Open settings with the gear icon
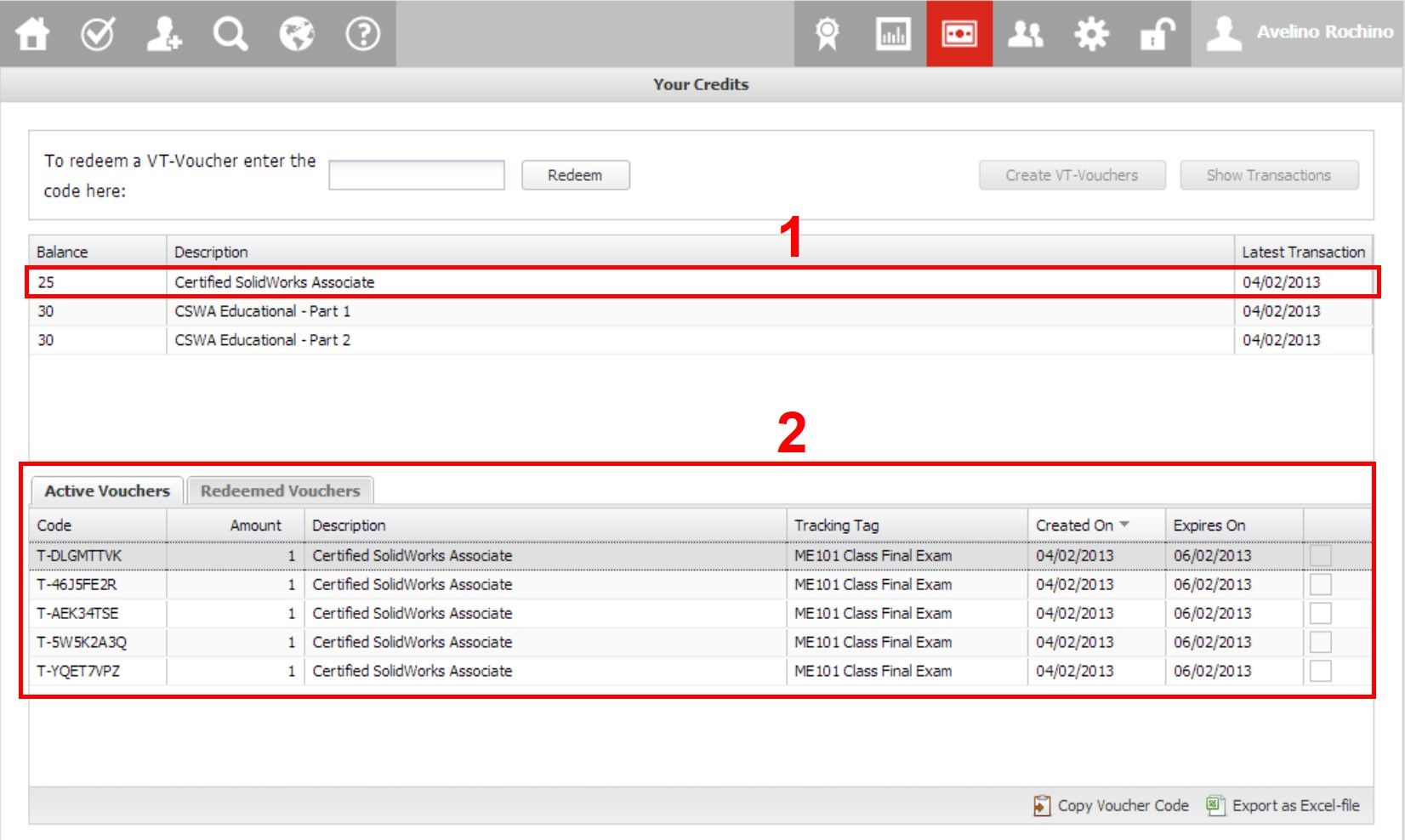The height and width of the screenshot is (840, 1405). (x=1092, y=34)
